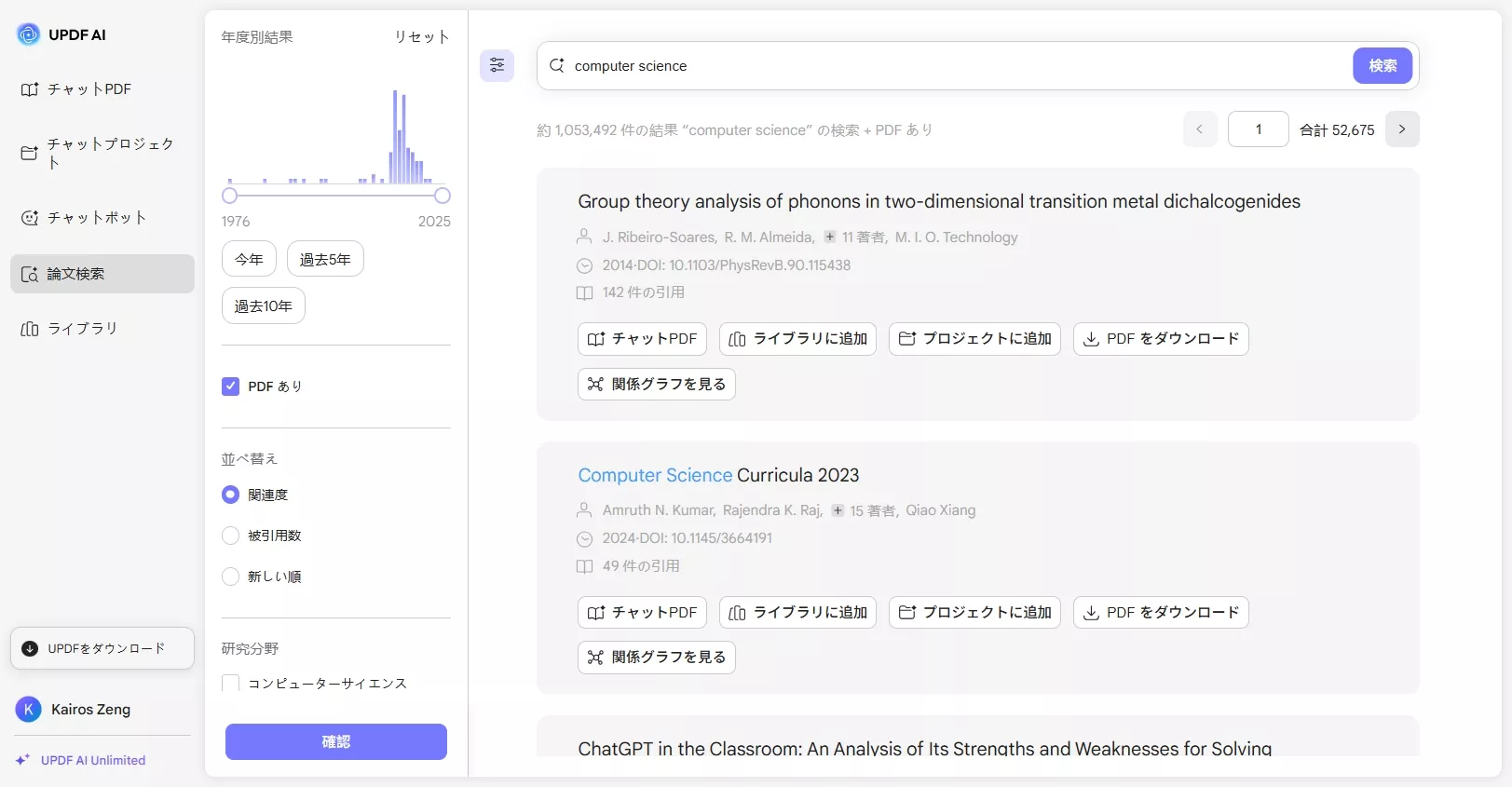Click author Amruth N. Kumar
The width and height of the screenshot is (1512, 787).
pos(659,510)
